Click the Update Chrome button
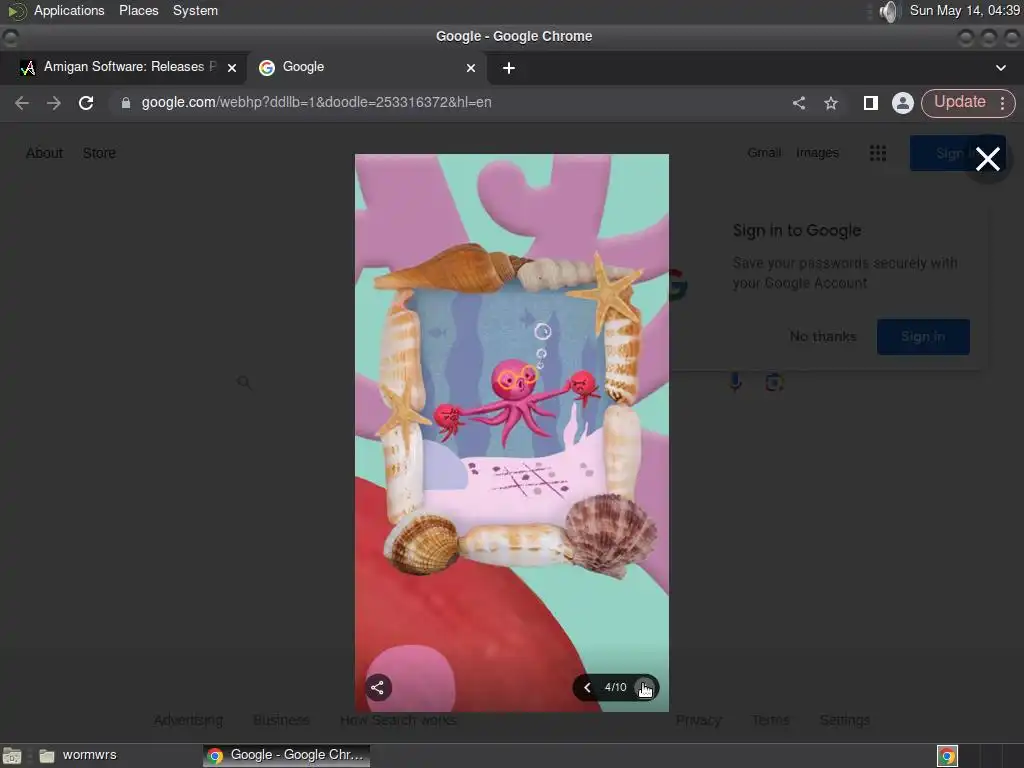The width and height of the screenshot is (1024, 768). pos(959,102)
